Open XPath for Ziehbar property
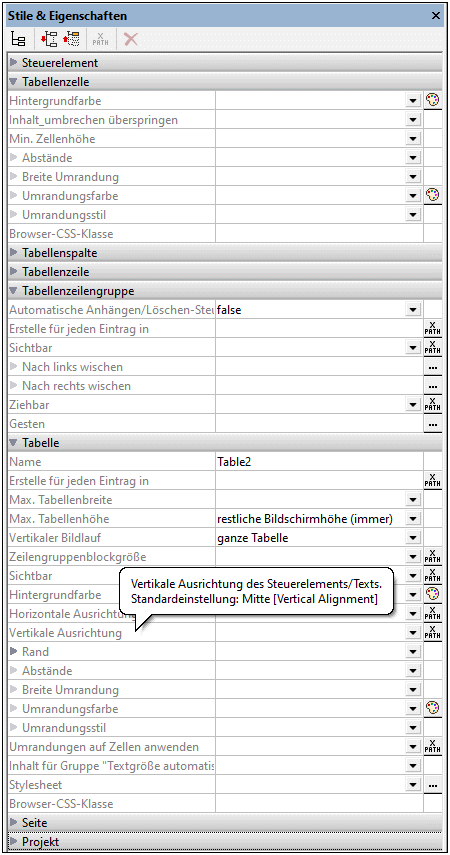450x855 pixels. coord(433,405)
